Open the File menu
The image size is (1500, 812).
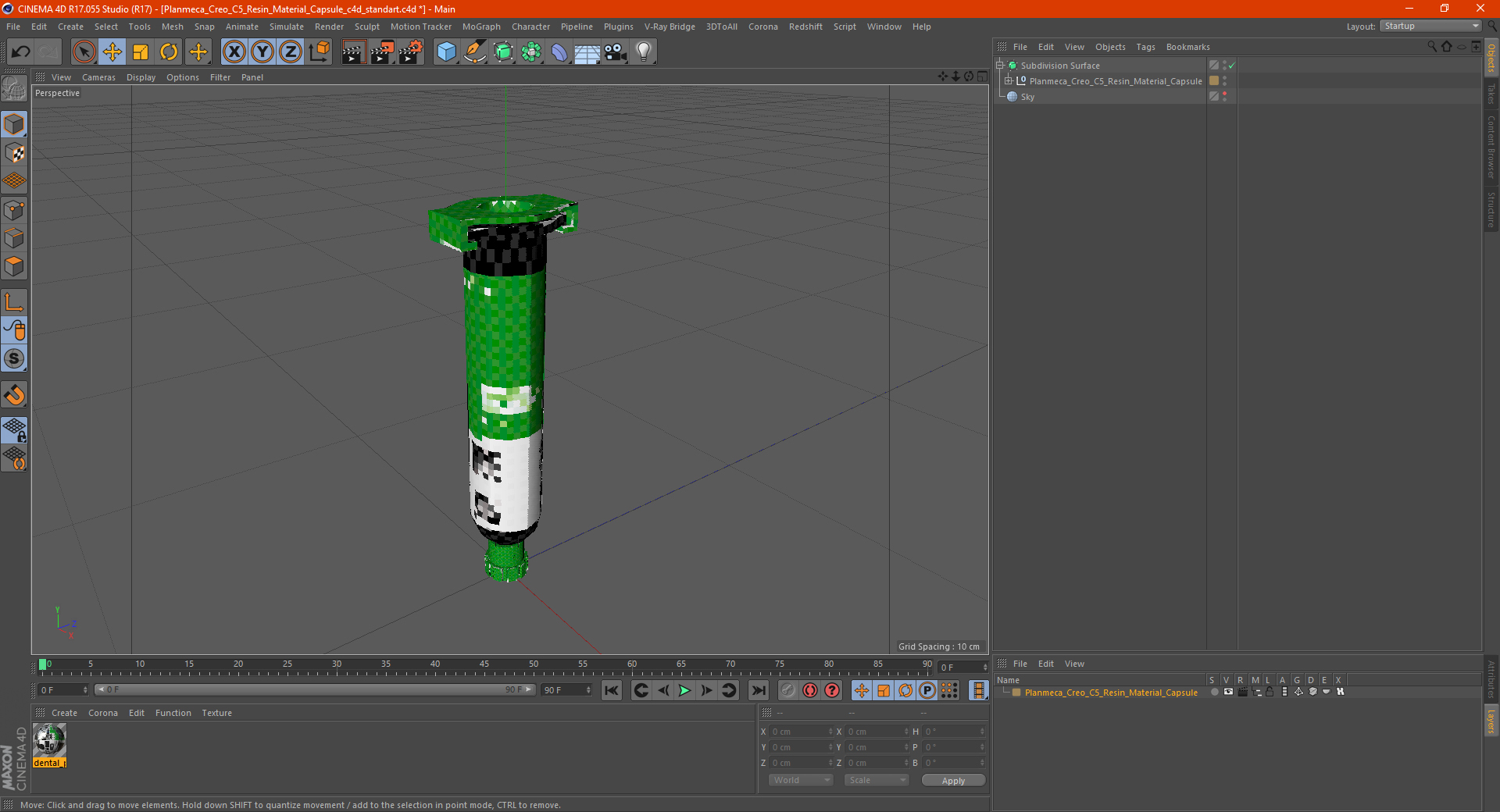(x=13, y=27)
